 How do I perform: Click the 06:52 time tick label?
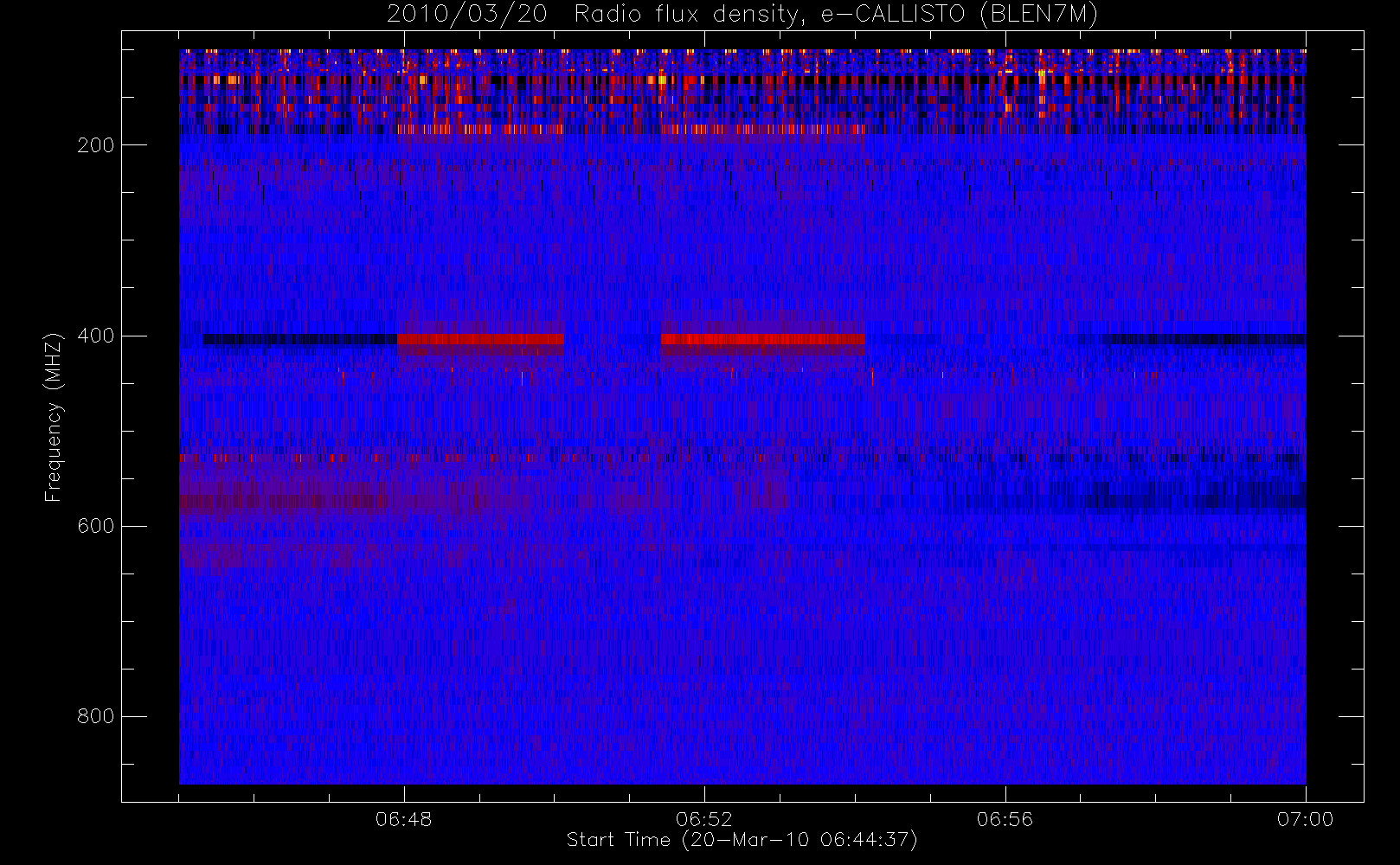pyautogui.click(x=704, y=819)
